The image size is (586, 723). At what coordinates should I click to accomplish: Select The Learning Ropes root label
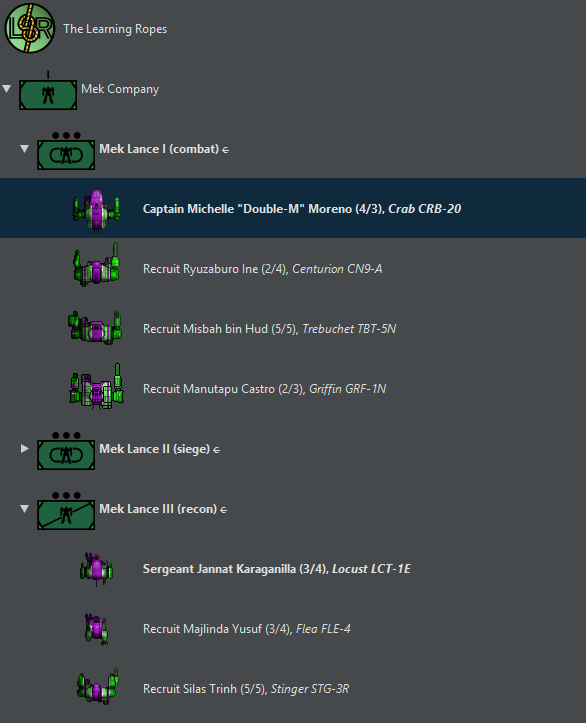(115, 29)
